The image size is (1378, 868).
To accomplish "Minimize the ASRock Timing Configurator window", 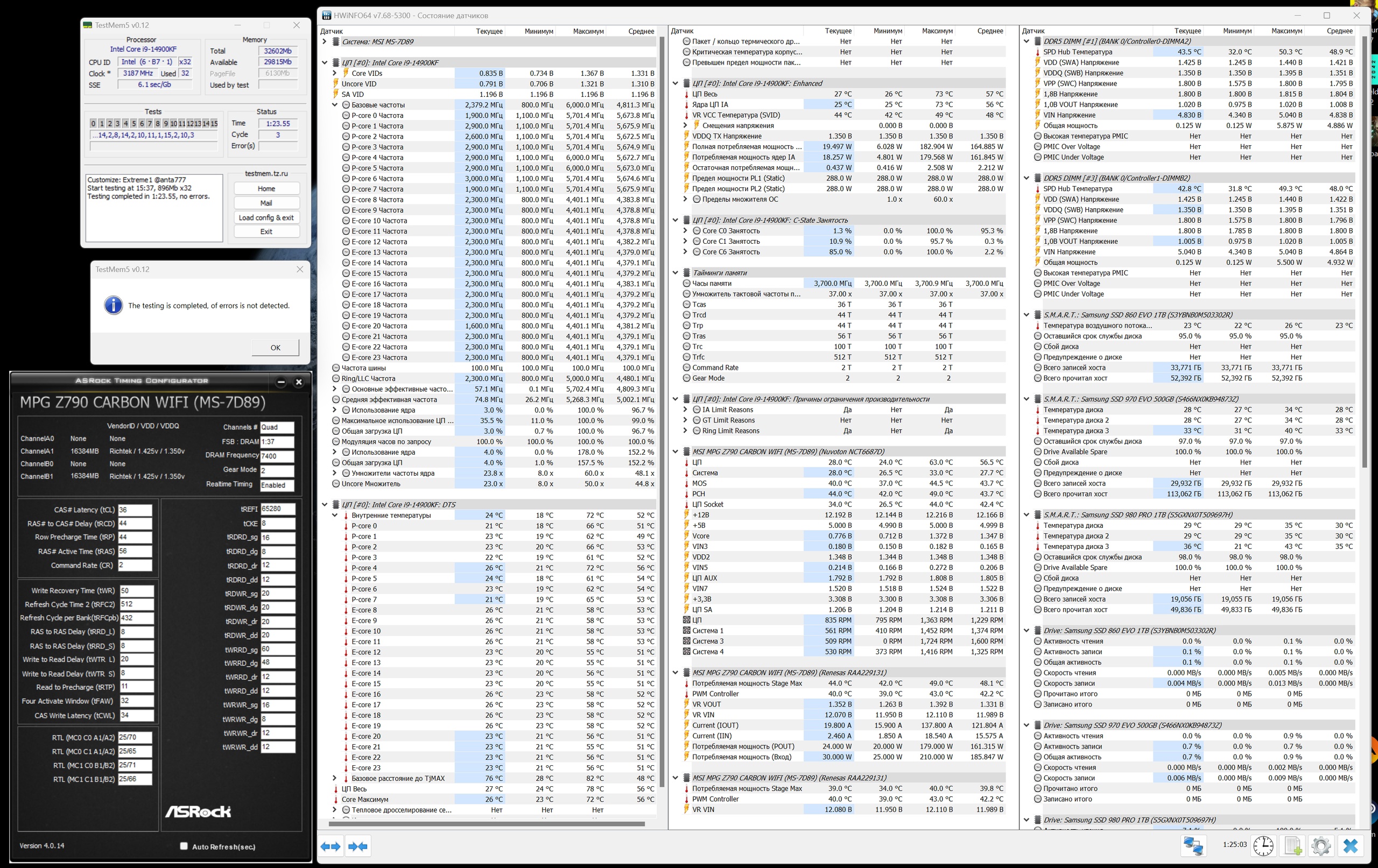I will [x=280, y=382].
